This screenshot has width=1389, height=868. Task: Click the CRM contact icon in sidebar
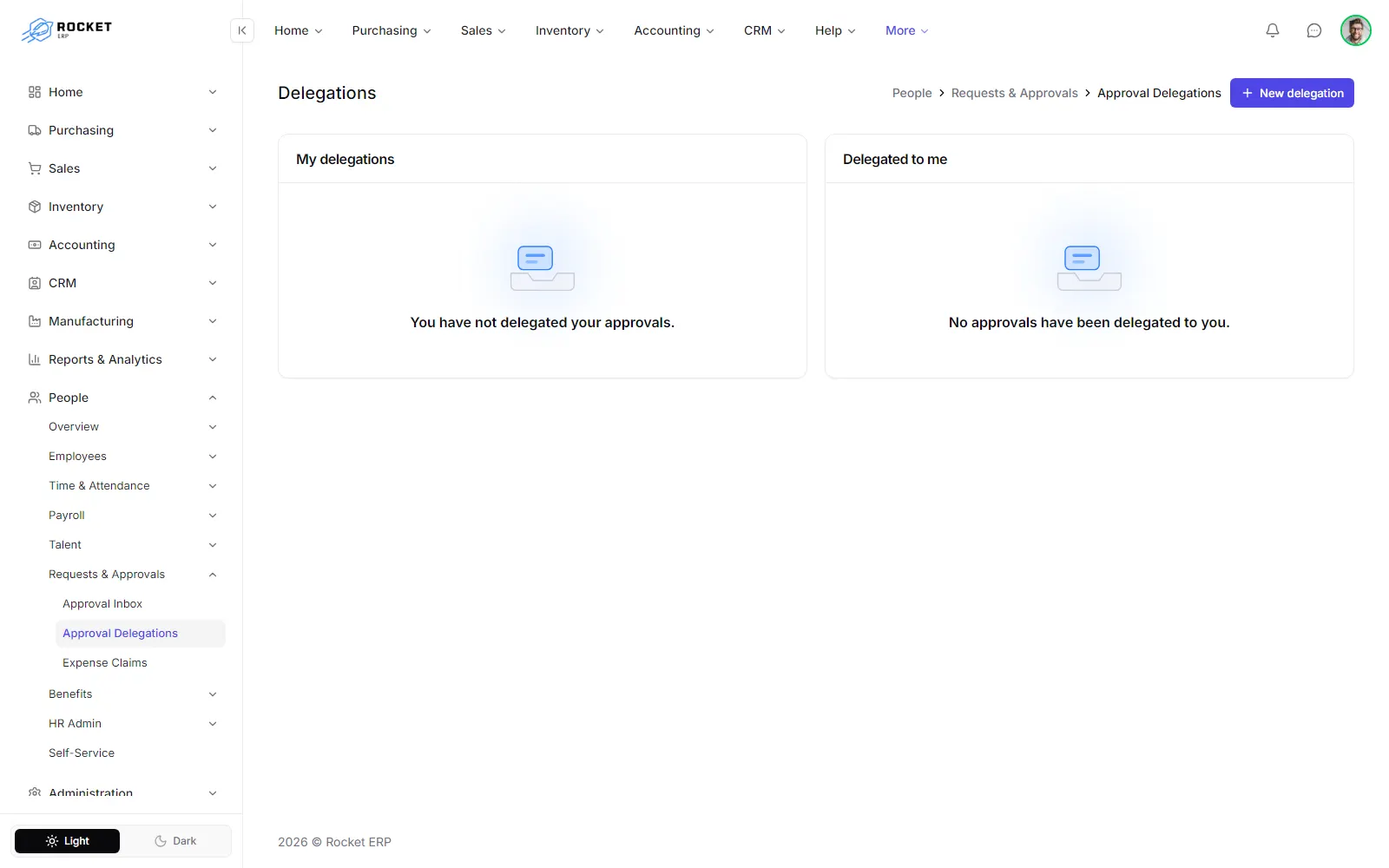pos(35,283)
